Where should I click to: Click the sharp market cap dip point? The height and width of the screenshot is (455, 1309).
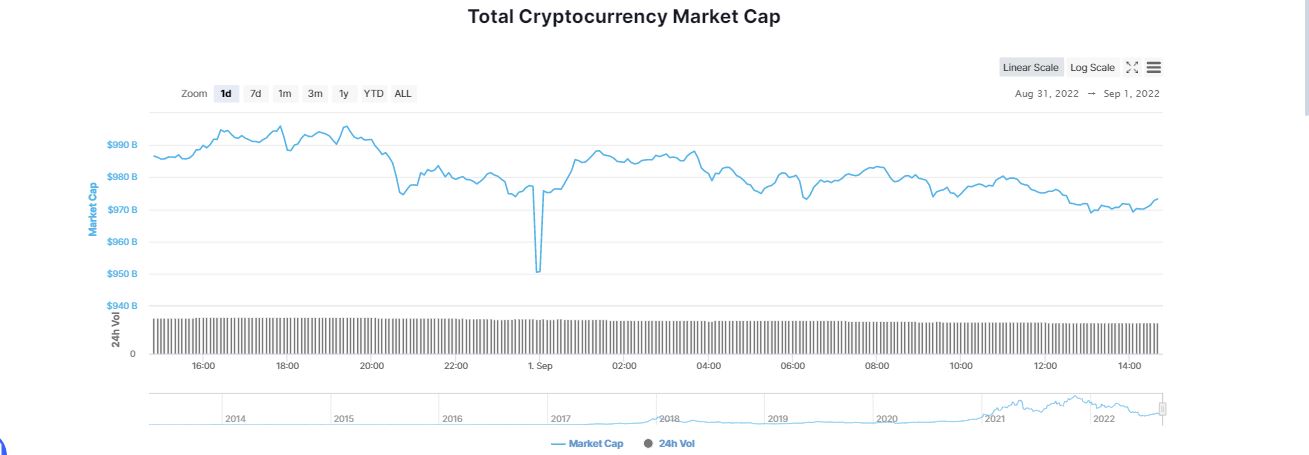coord(538,271)
